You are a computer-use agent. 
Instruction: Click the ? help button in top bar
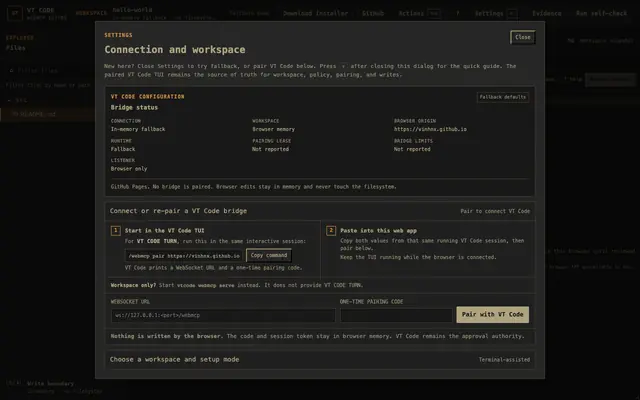click(458, 13)
